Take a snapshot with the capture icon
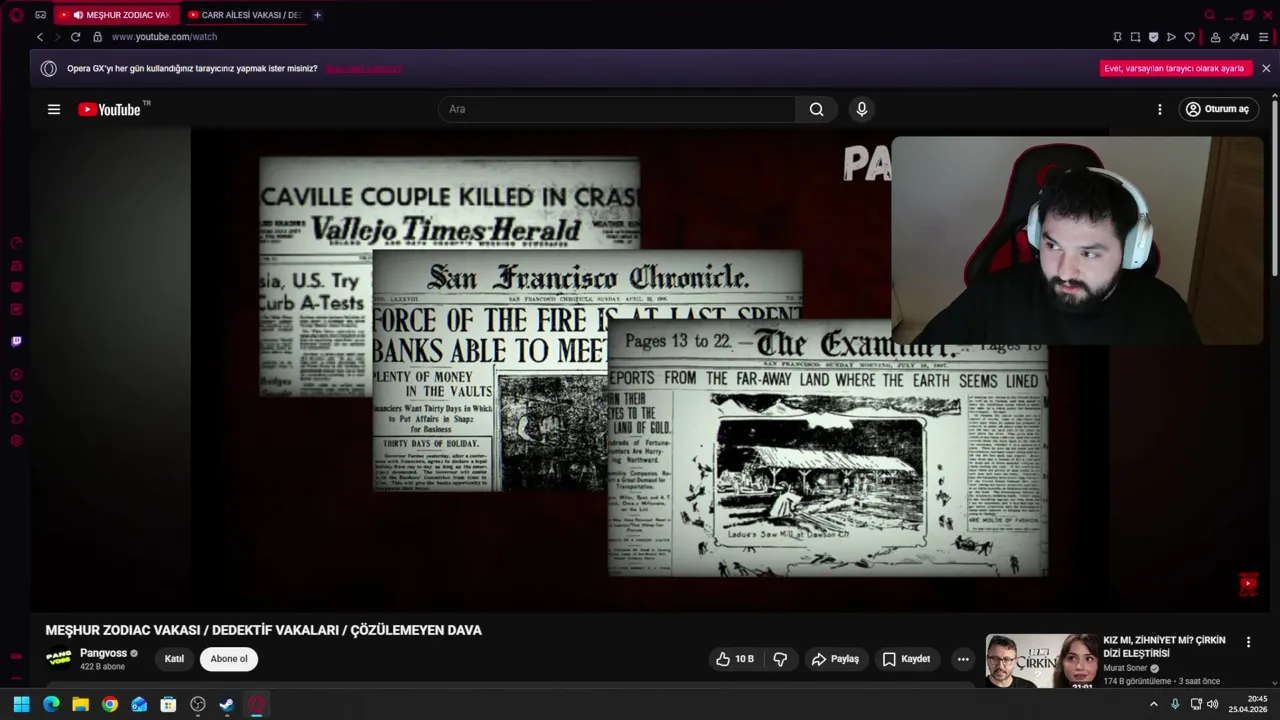The image size is (1280, 720). coord(1135,37)
